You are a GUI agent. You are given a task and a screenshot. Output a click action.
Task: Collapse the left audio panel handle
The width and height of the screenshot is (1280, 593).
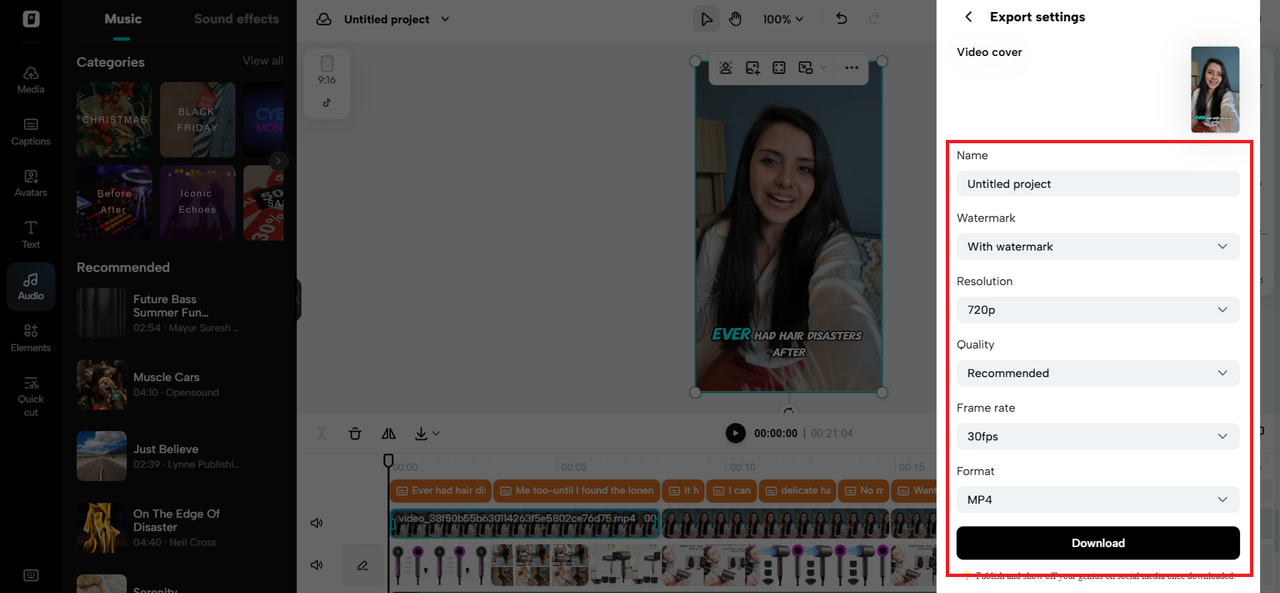point(299,299)
